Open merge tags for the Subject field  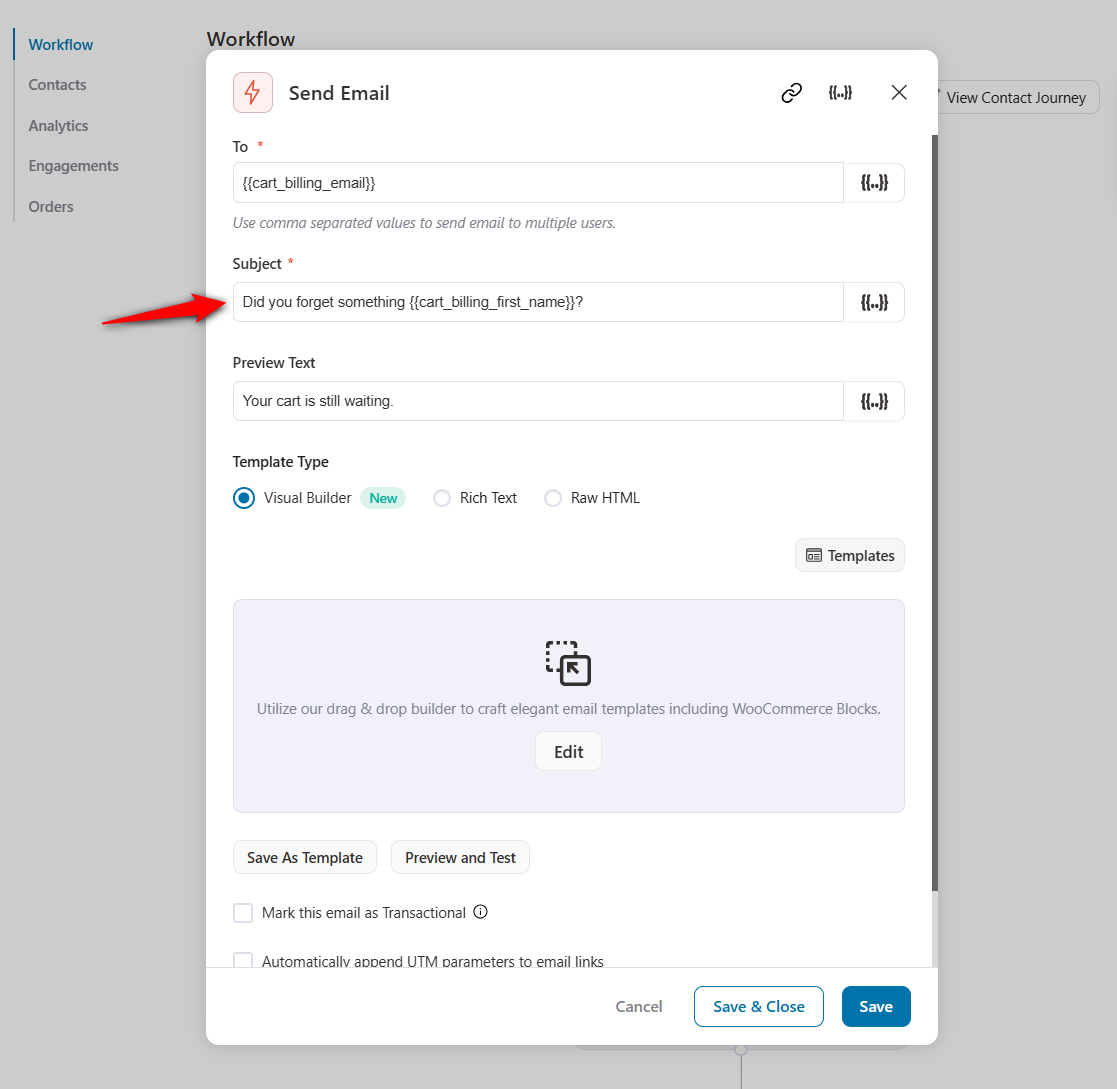coord(874,302)
